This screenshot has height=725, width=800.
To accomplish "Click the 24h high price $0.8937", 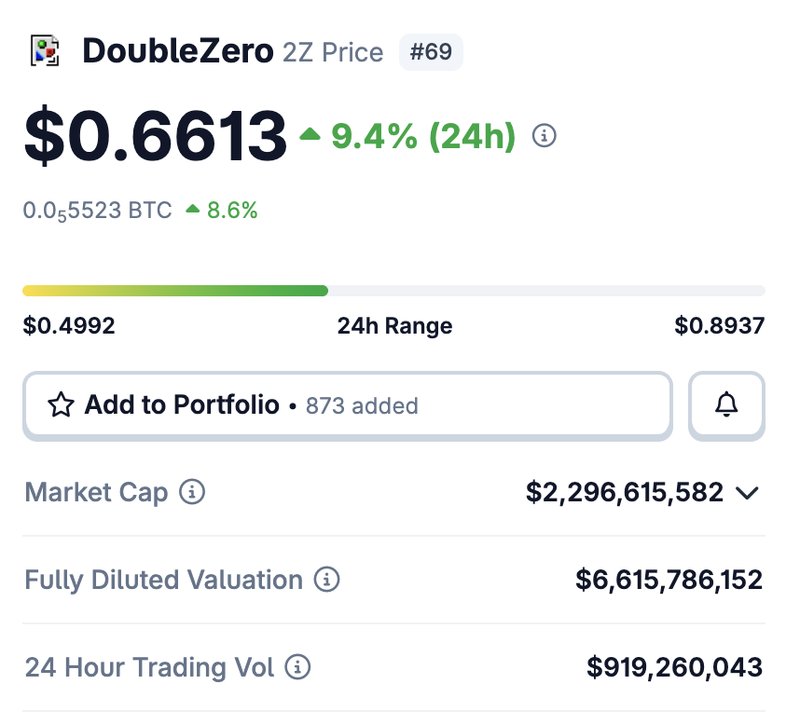I will click(719, 326).
